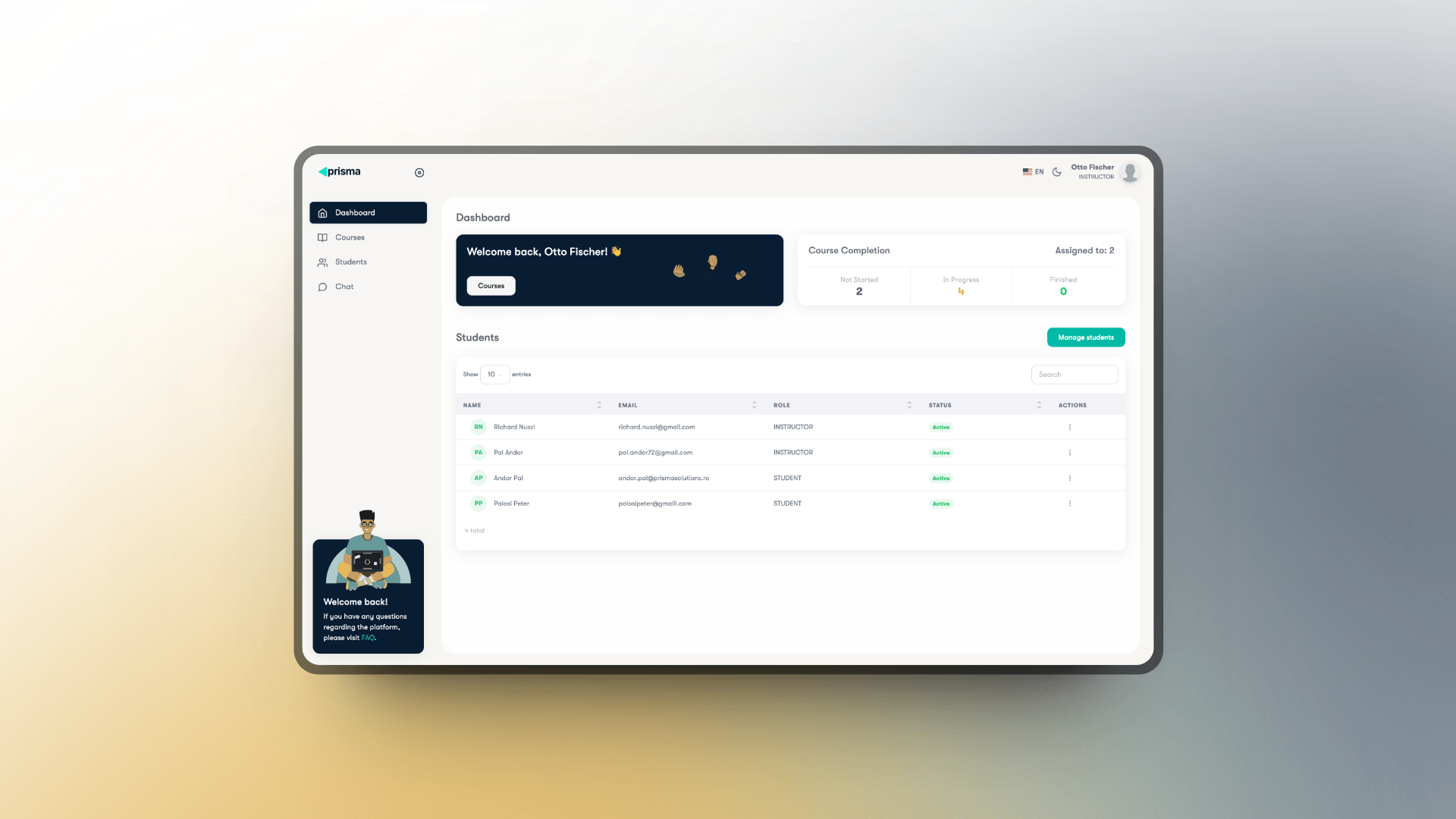Click the FAQ link in welcome widget
Viewport: 1456px width, 819px height.
[367, 637]
